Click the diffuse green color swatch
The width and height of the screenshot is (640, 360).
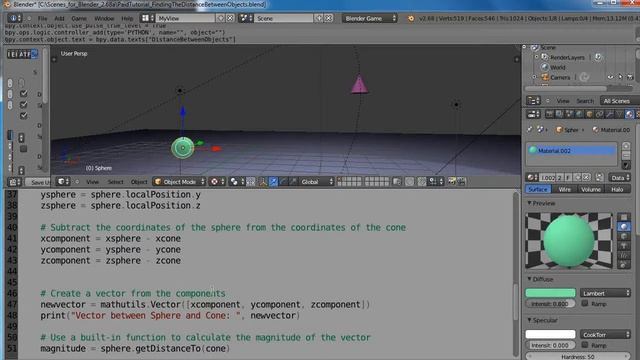click(x=550, y=293)
